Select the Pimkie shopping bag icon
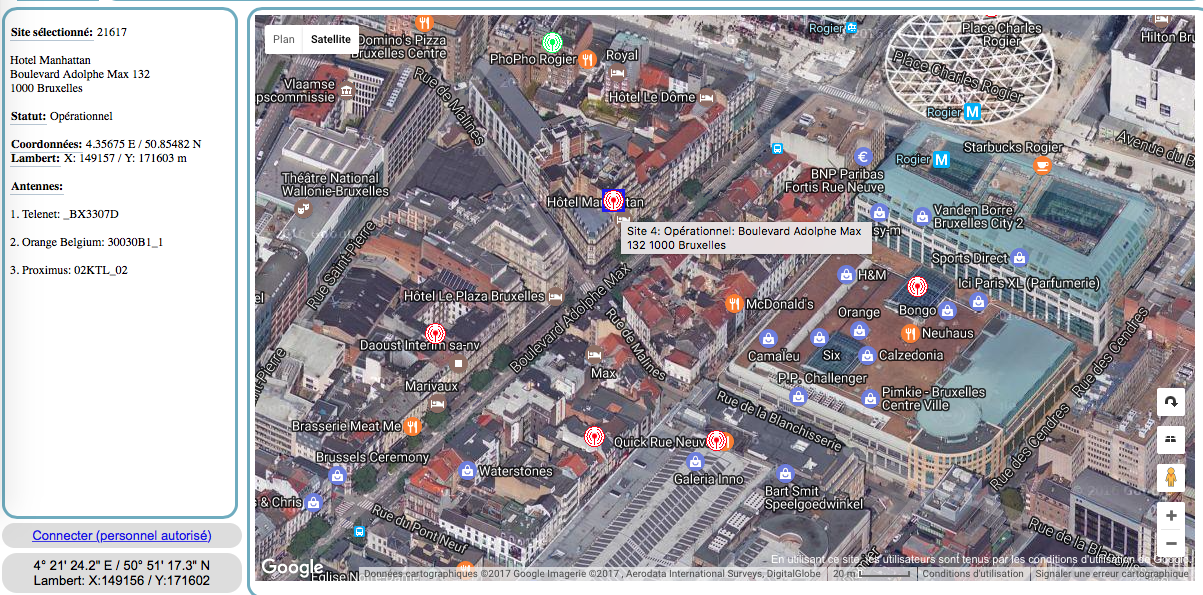 point(870,400)
